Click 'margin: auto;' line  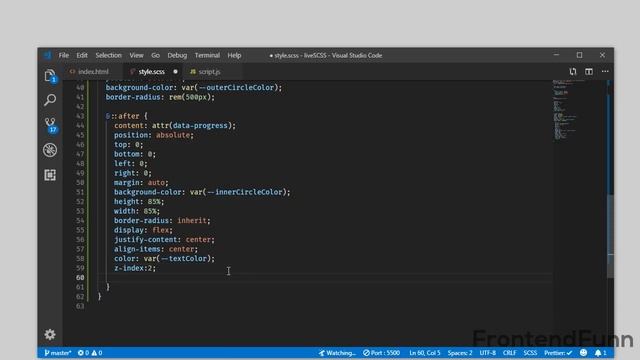[x=141, y=182]
